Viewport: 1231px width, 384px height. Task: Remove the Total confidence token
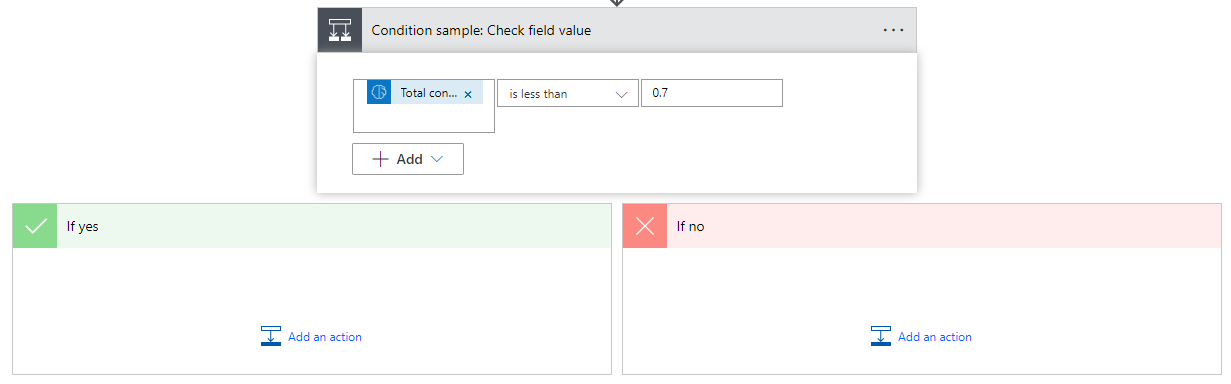tap(468, 94)
